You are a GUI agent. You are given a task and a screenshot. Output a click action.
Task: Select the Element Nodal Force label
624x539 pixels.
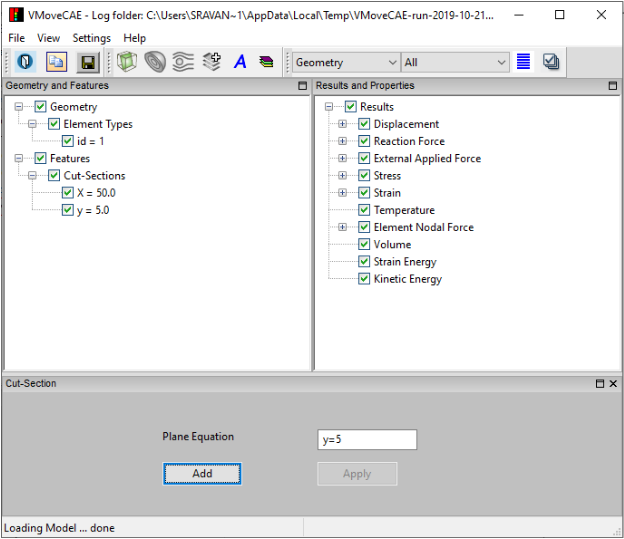(424, 227)
